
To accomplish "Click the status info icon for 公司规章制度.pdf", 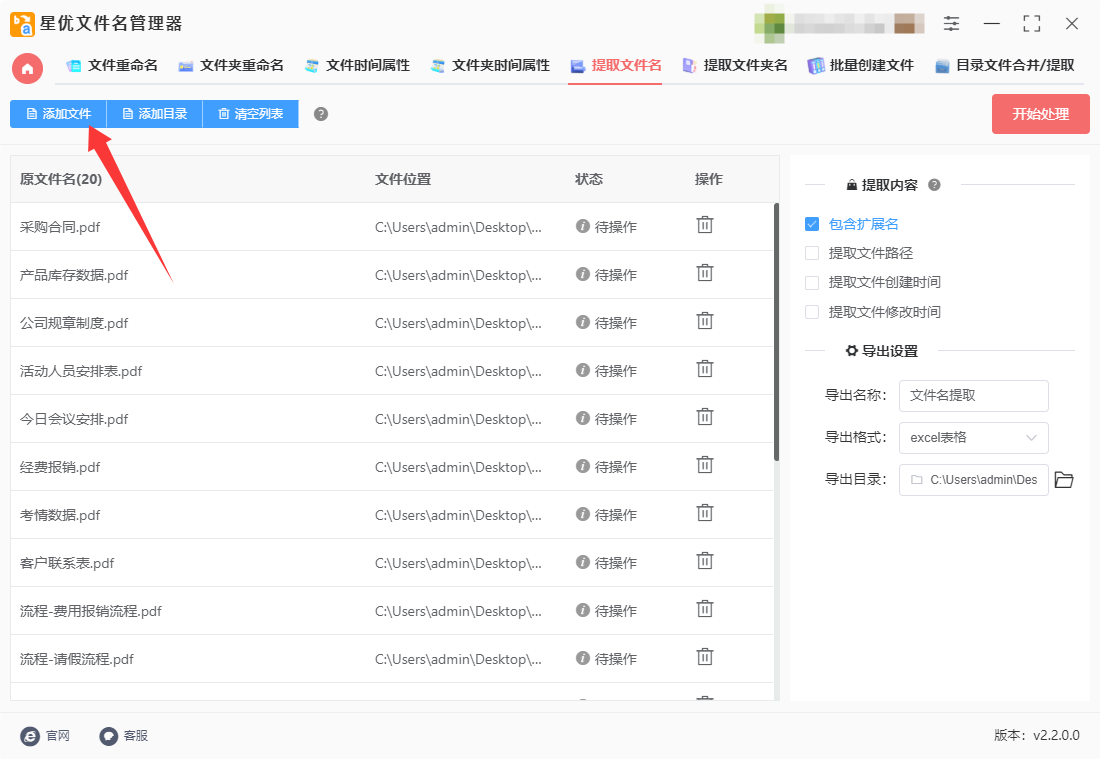I will pos(582,322).
